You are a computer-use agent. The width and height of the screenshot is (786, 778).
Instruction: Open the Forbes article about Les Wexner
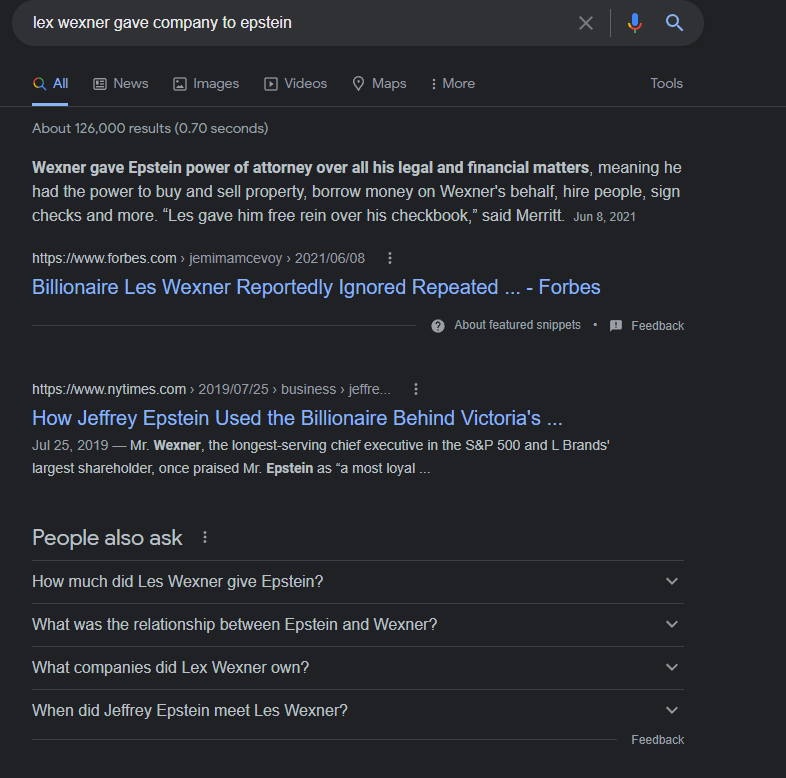[x=316, y=287]
